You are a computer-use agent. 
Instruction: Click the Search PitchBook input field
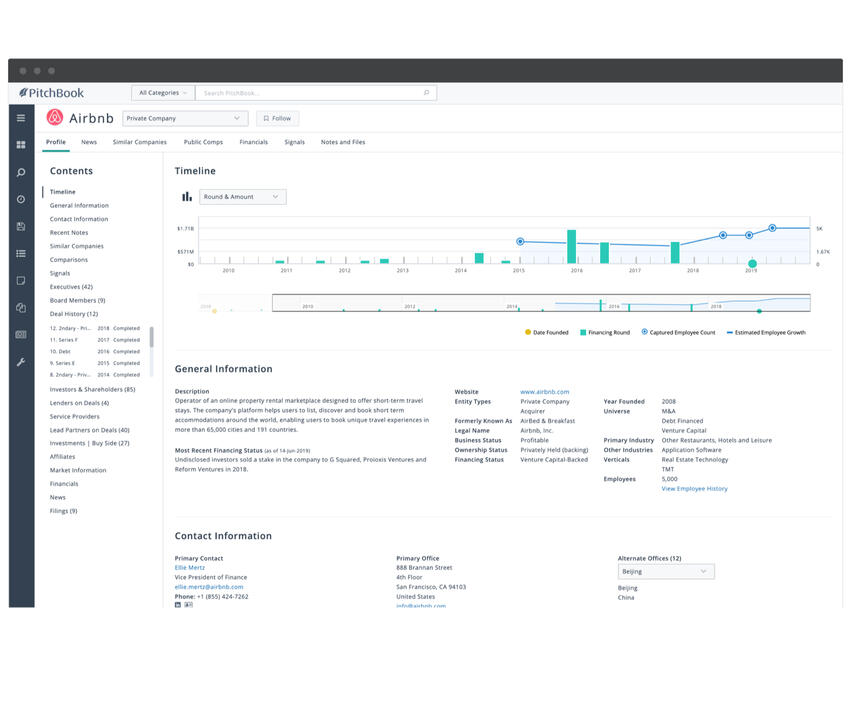[x=312, y=93]
